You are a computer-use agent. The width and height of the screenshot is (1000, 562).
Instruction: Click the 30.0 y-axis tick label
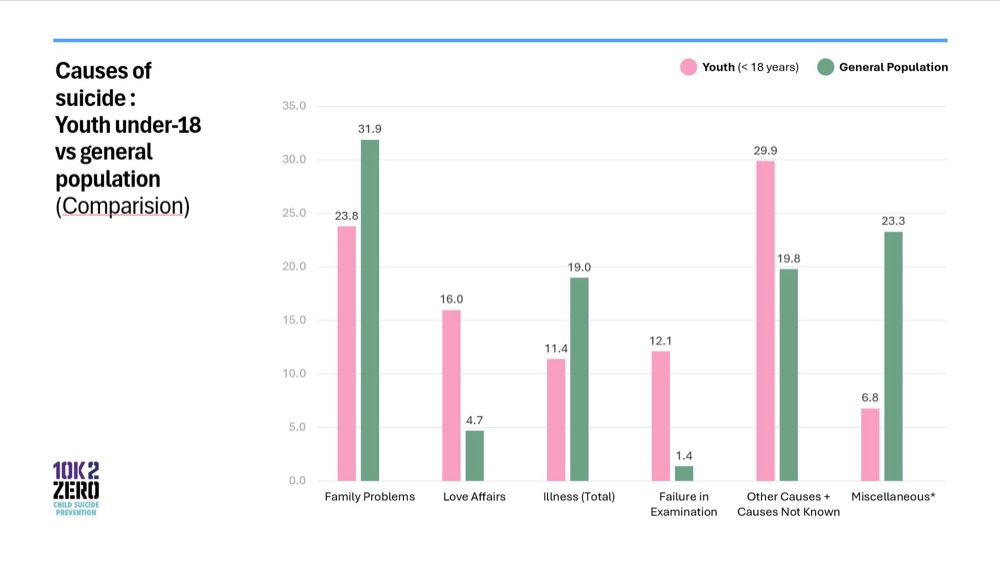pos(294,159)
